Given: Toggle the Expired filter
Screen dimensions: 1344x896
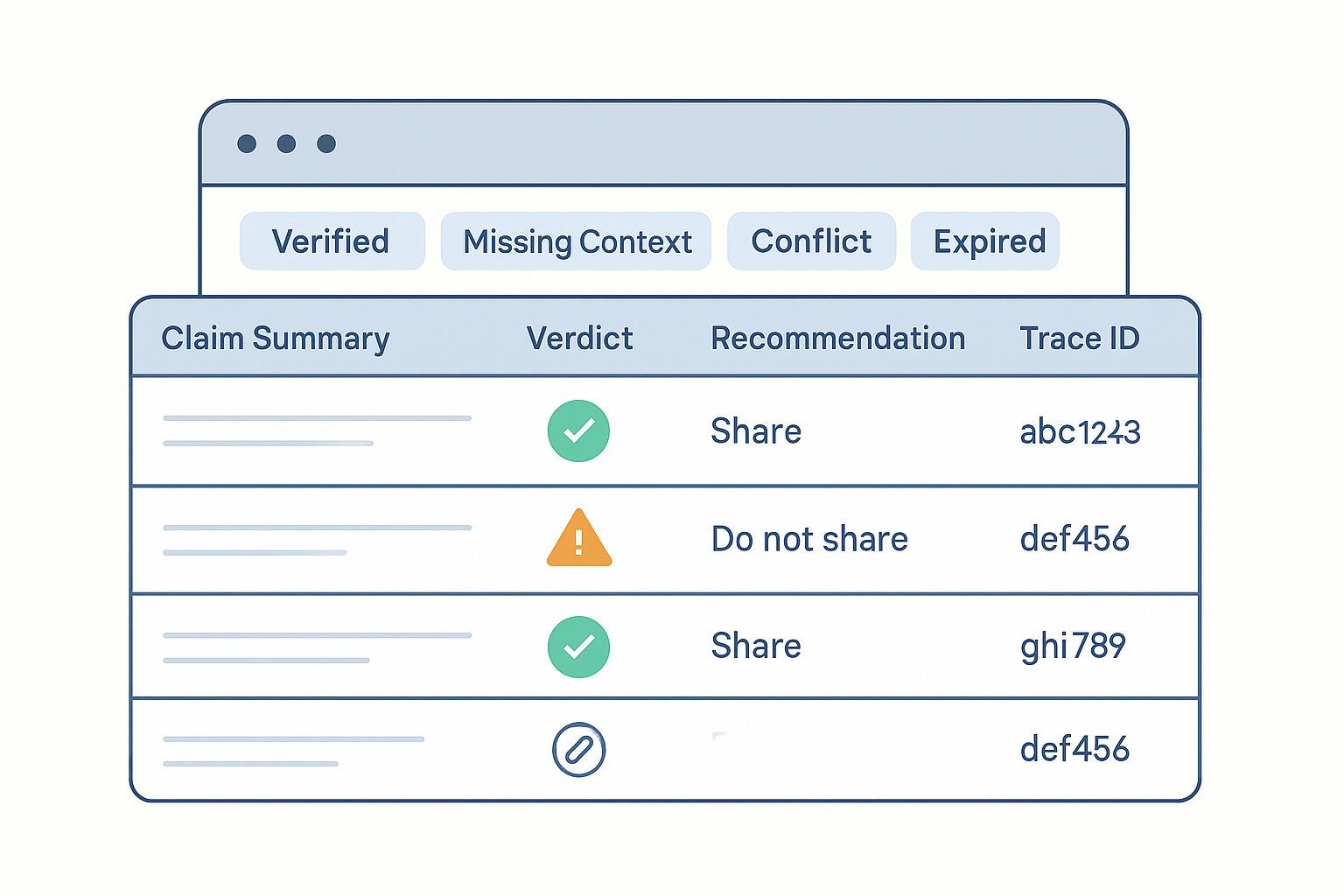Looking at the screenshot, I should click(985, 241).
